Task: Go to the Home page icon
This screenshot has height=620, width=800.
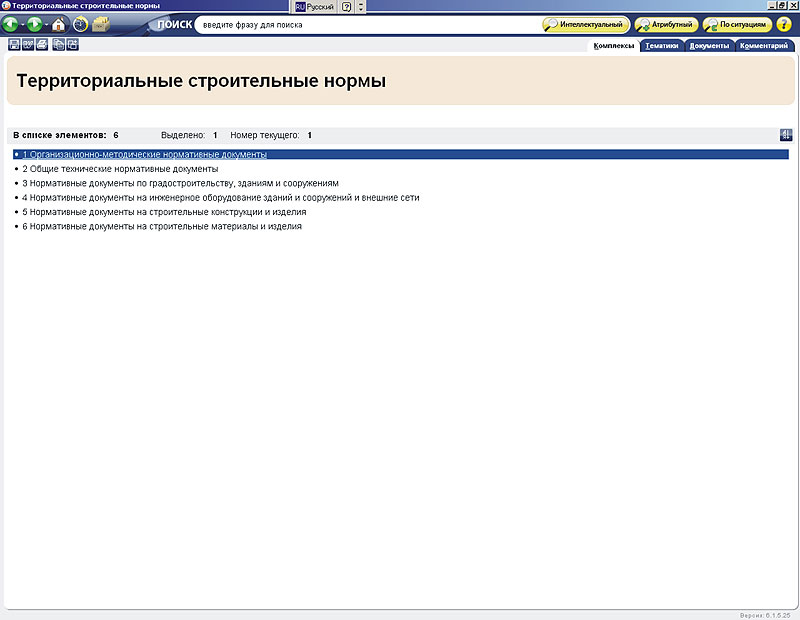Action: tap(59, 24)
